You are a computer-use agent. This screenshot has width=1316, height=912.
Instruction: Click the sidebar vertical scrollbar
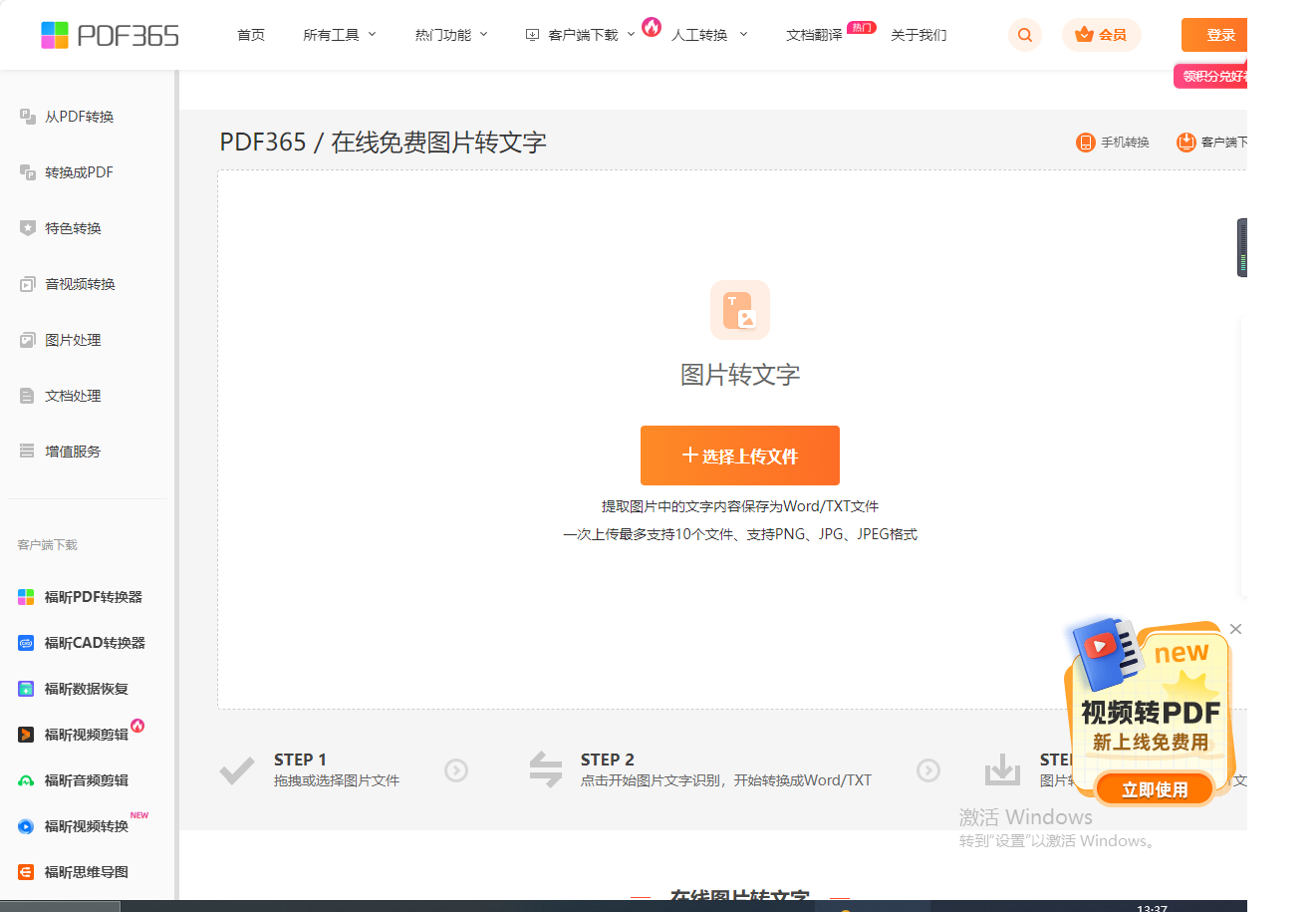coord(176,484)
